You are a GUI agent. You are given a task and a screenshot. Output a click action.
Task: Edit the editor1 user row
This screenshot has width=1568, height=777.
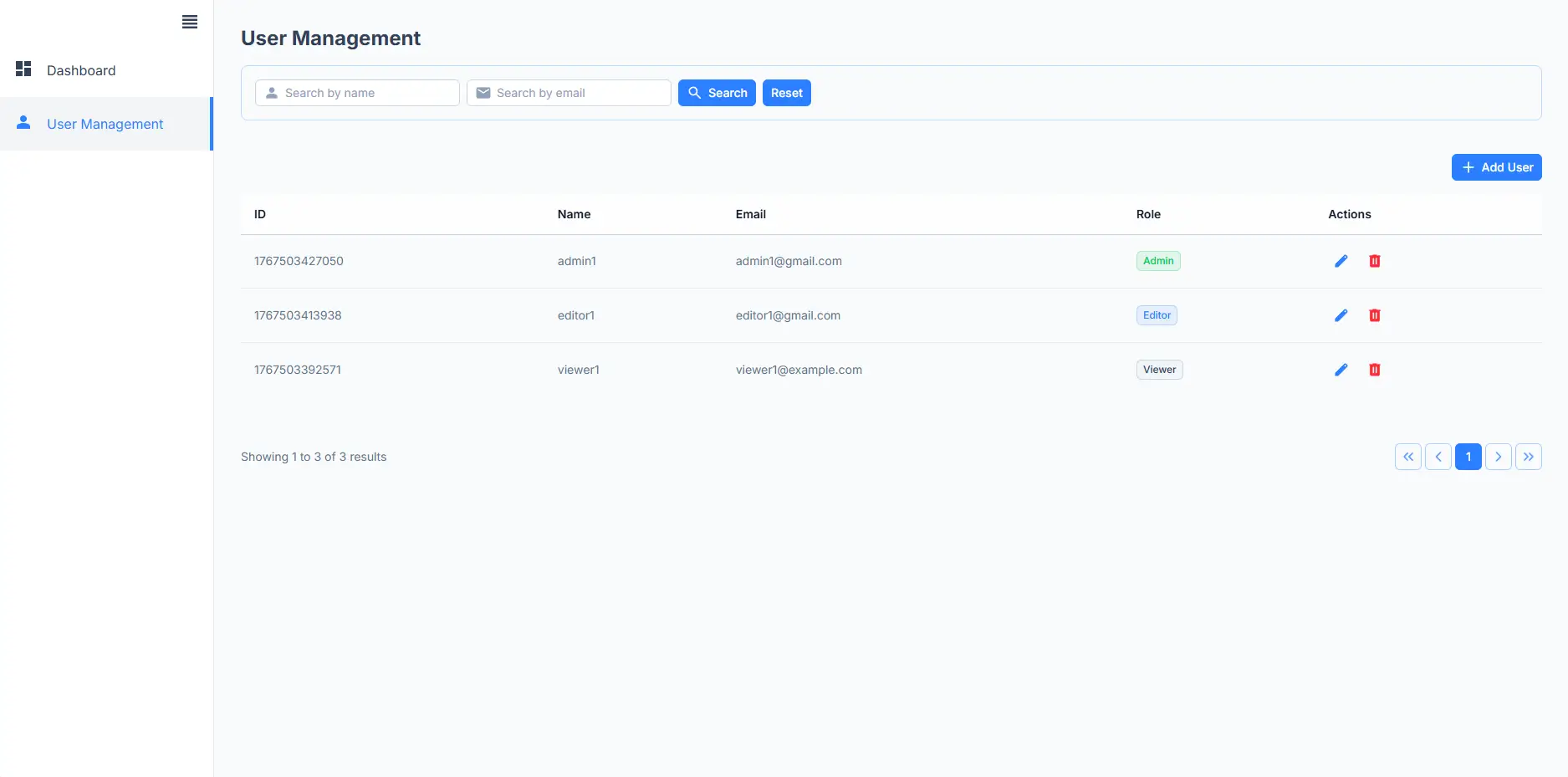coord(1341,315)
